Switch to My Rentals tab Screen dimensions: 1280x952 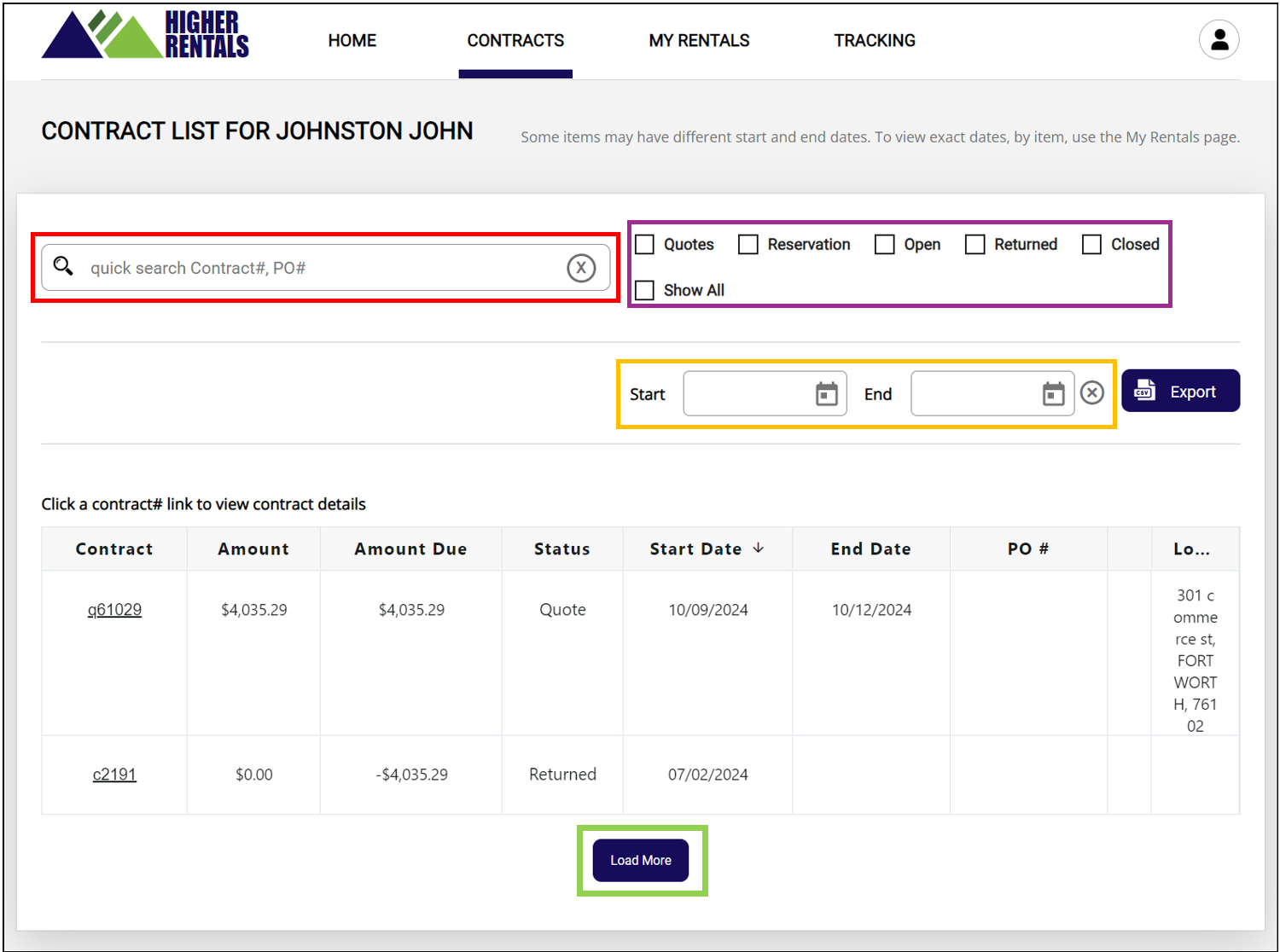pyautogui.click(x=699, y=40)
